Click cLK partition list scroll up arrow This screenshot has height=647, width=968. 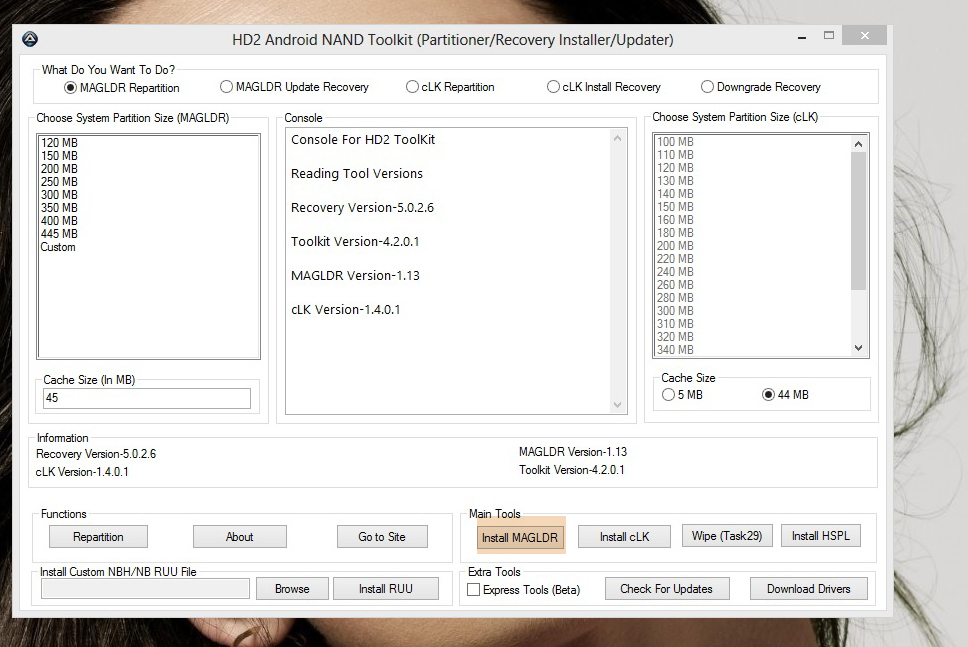click(x=858, y=144)
